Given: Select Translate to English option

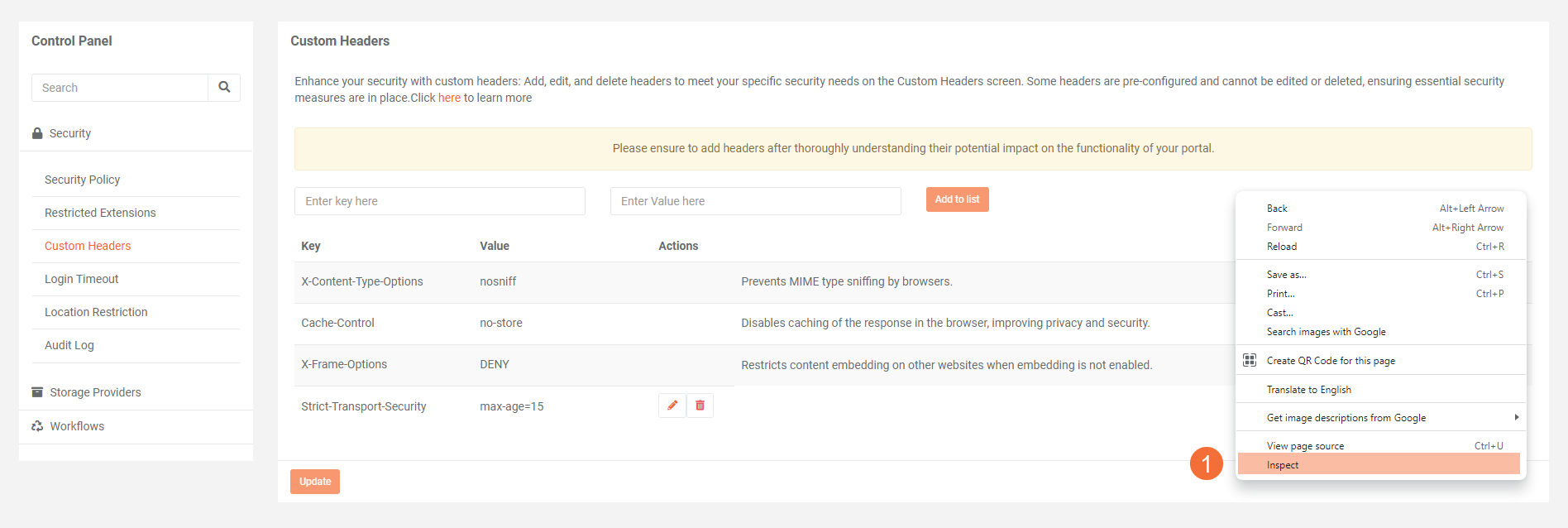Looking at the screenshot, I should 1308,390.
